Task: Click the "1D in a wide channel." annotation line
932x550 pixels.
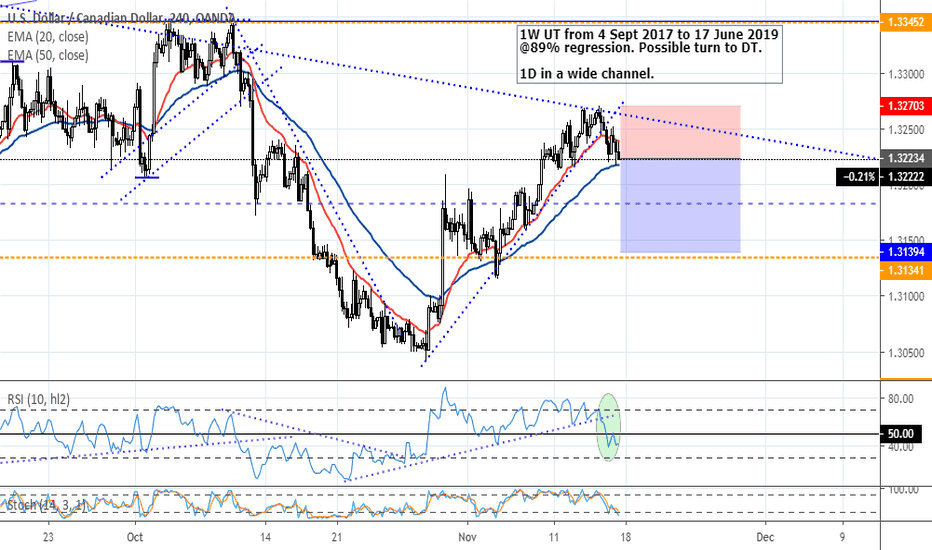Action: tap(587, 74)
